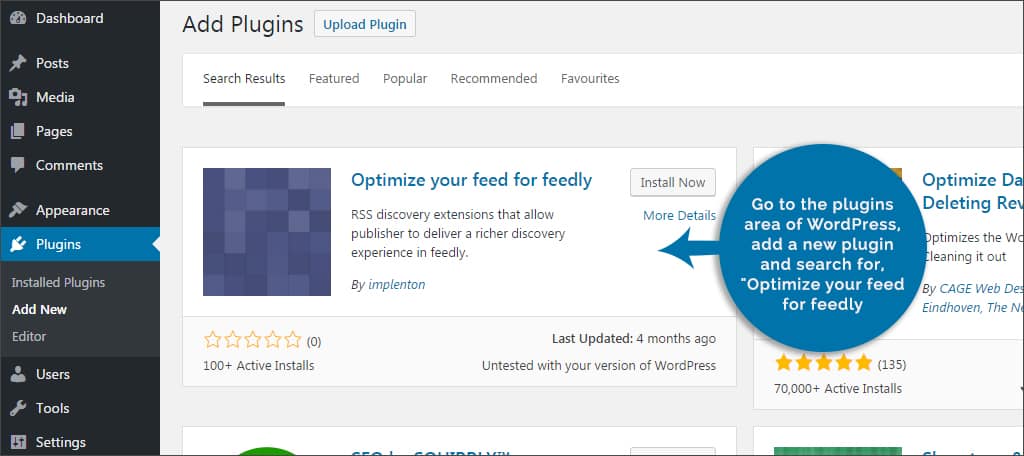The height and width of the screenshot is (456, 1024).
Task: Click the Plugins plug icon
Action: 18,244
